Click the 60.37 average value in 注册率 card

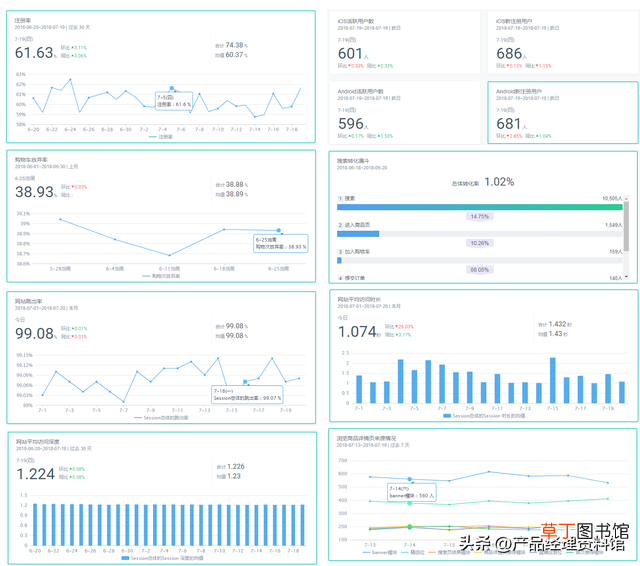click(234, 55)
